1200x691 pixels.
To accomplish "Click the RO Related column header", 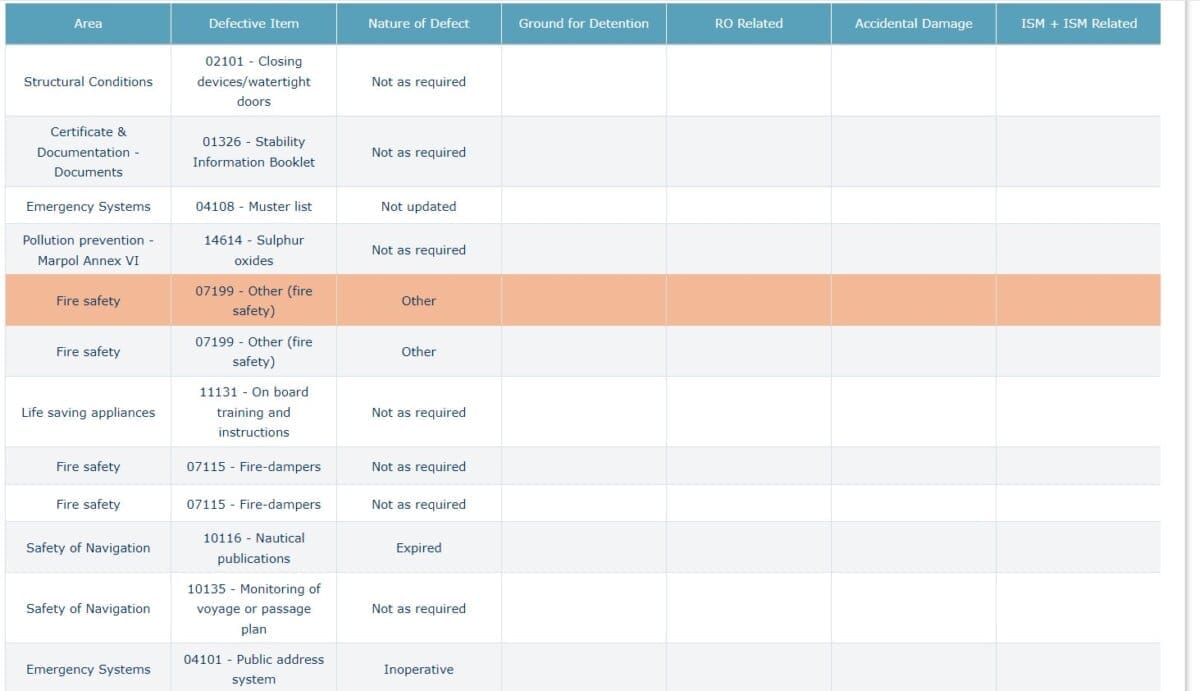I will 748,23.
